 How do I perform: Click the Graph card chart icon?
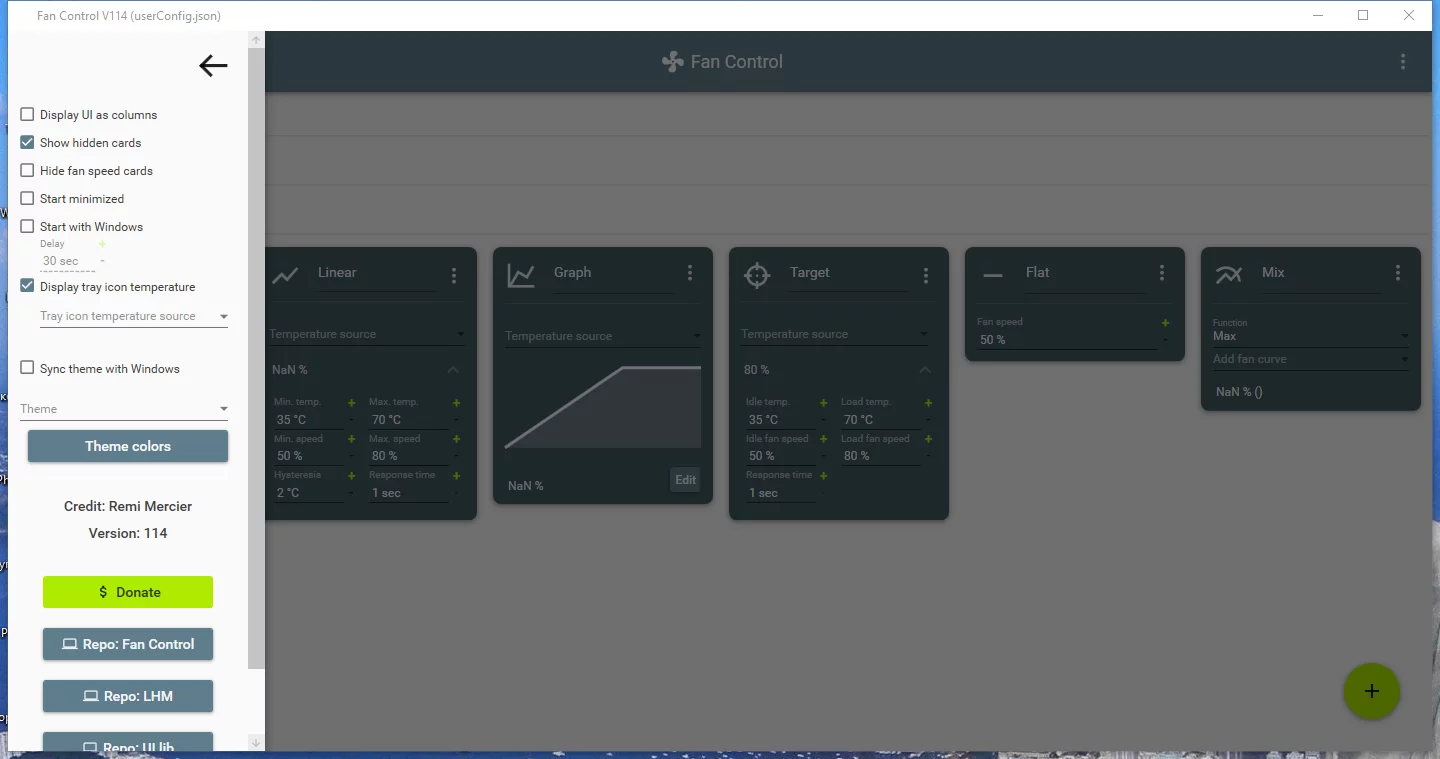(521, 275)
